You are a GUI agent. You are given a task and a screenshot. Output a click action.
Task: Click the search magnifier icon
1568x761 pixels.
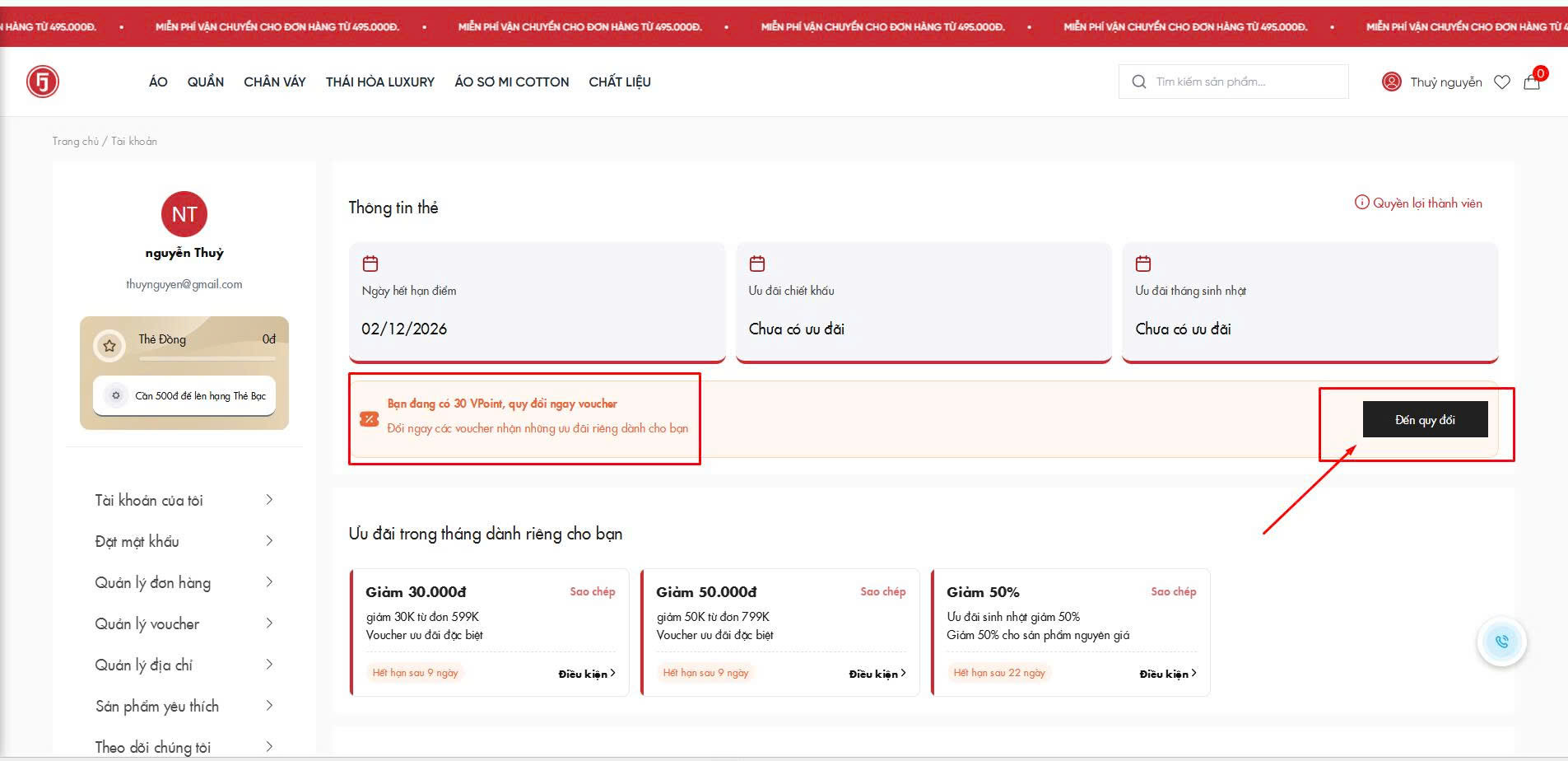tap(1138, 82)
